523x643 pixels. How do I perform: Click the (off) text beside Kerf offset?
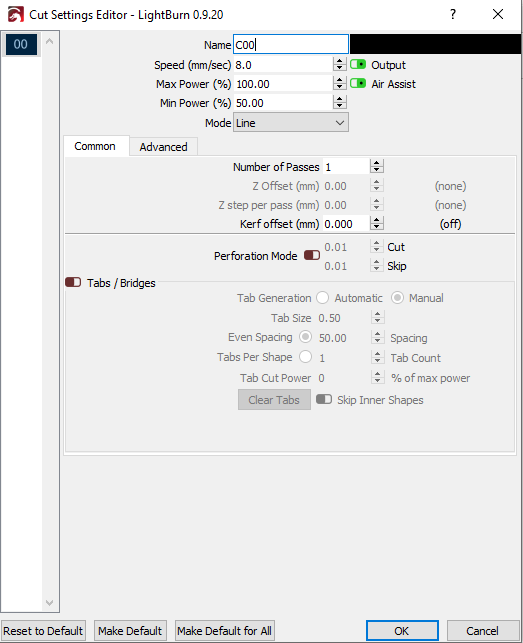point(450,224)
